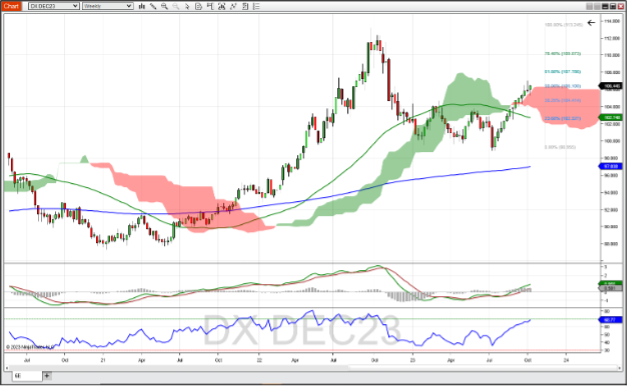Viewport: 628px width, 386px height.
Task: Click the scrollbar left arrow
Action: 7,367
